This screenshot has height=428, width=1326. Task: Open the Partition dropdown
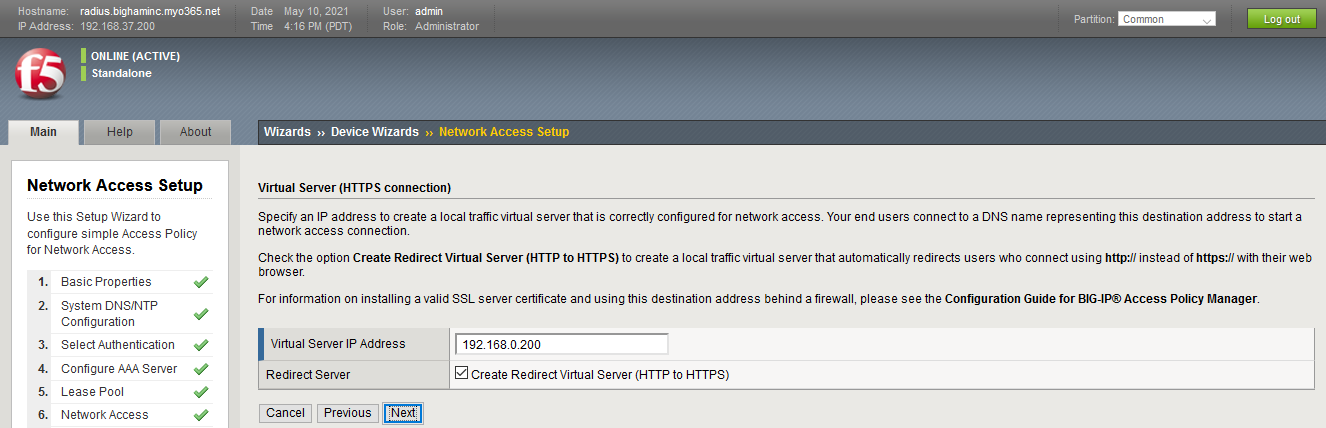click(1167, 19)
